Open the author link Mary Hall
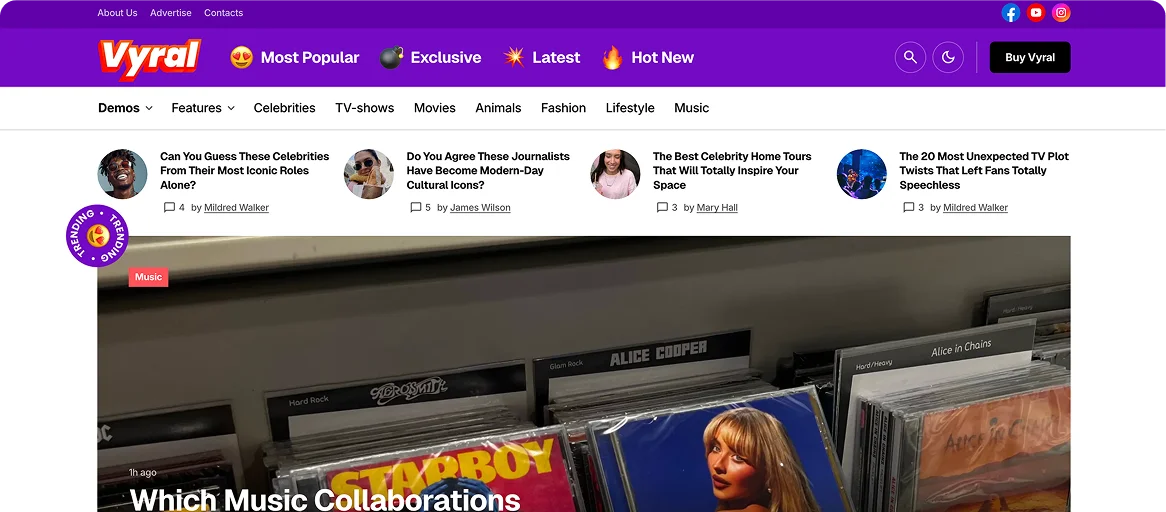The height and width of the screenshot is (512, 1166). (717, 207)
